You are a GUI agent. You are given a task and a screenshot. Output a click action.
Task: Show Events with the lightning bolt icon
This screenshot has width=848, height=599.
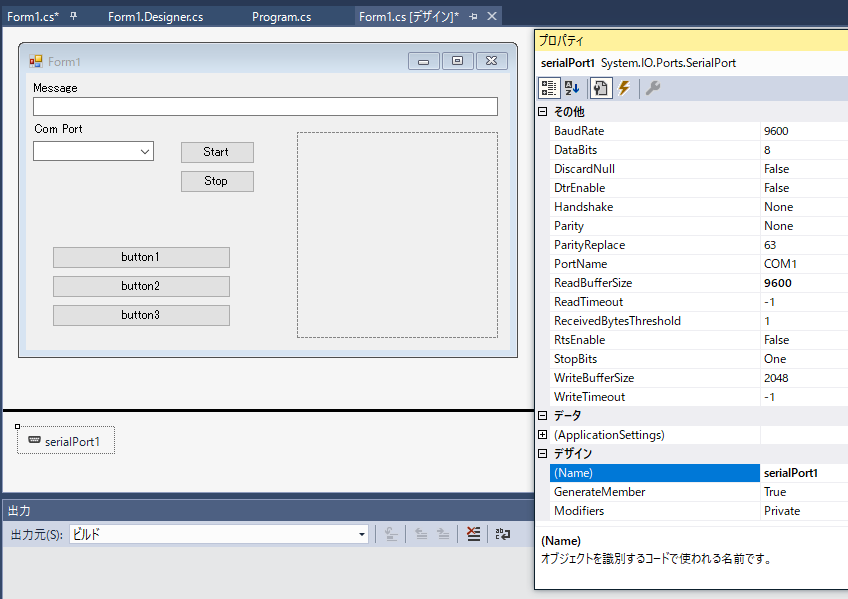[x=624, y=88]
